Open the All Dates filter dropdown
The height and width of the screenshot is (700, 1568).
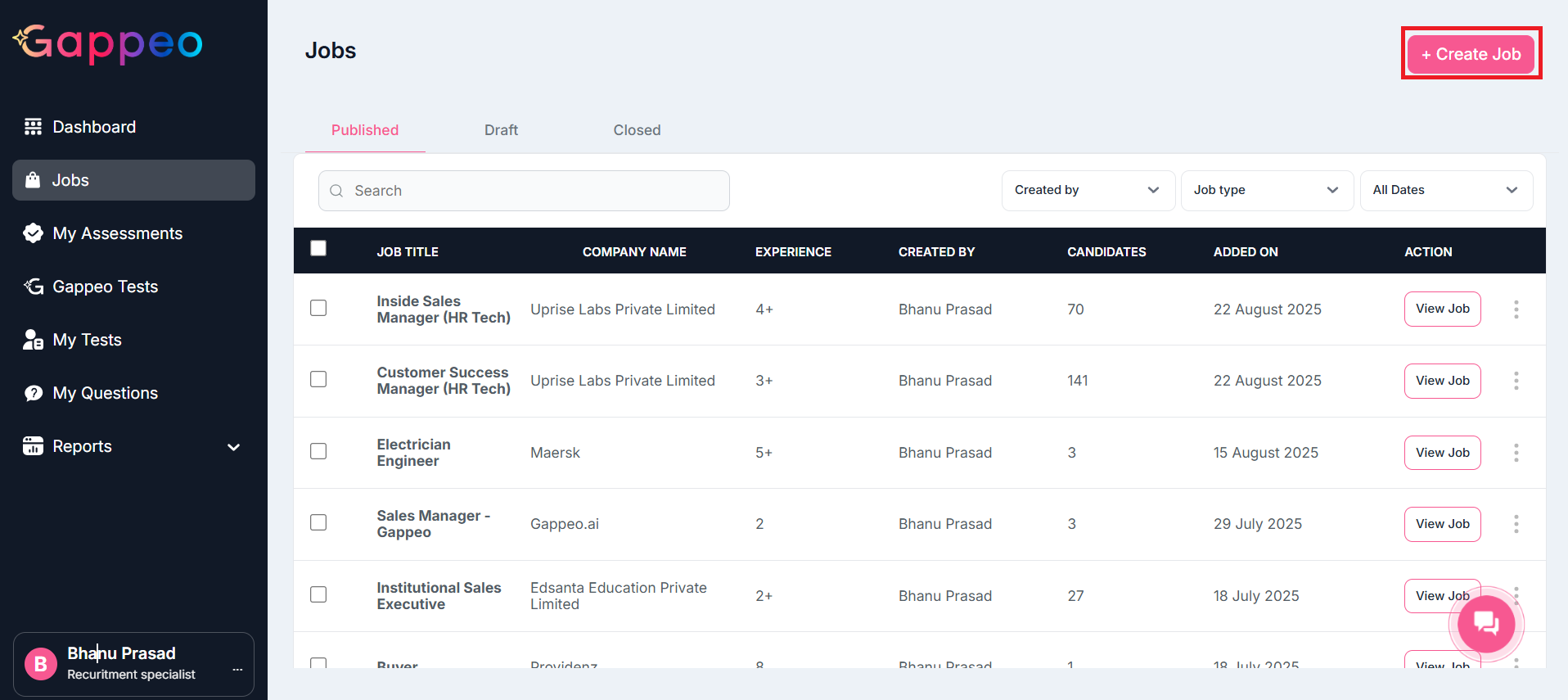click(x=1445, y=190)
